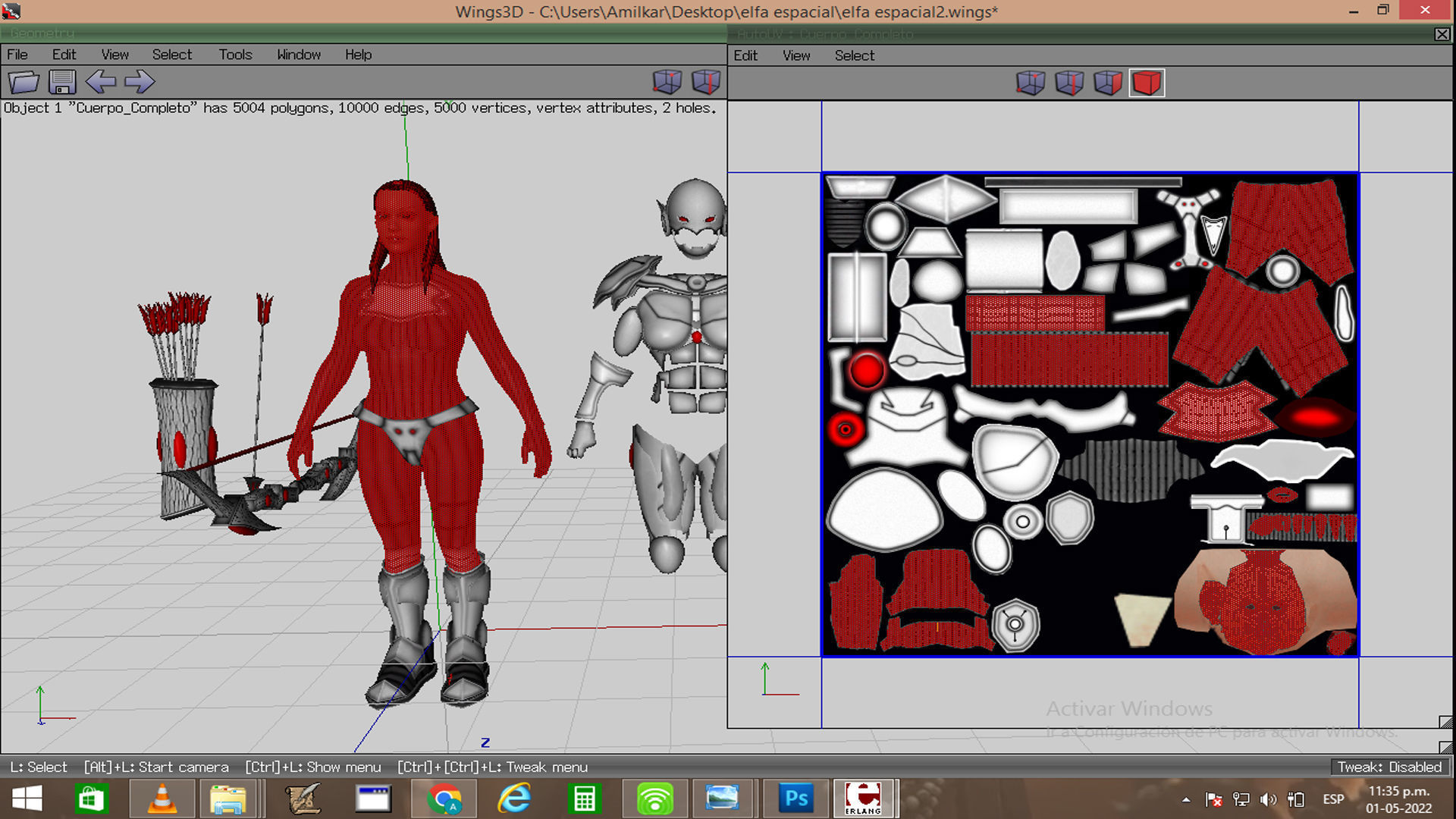Open the picture viewer taskbar icon
Screen dimensions: 1456x819
point(723,799)
